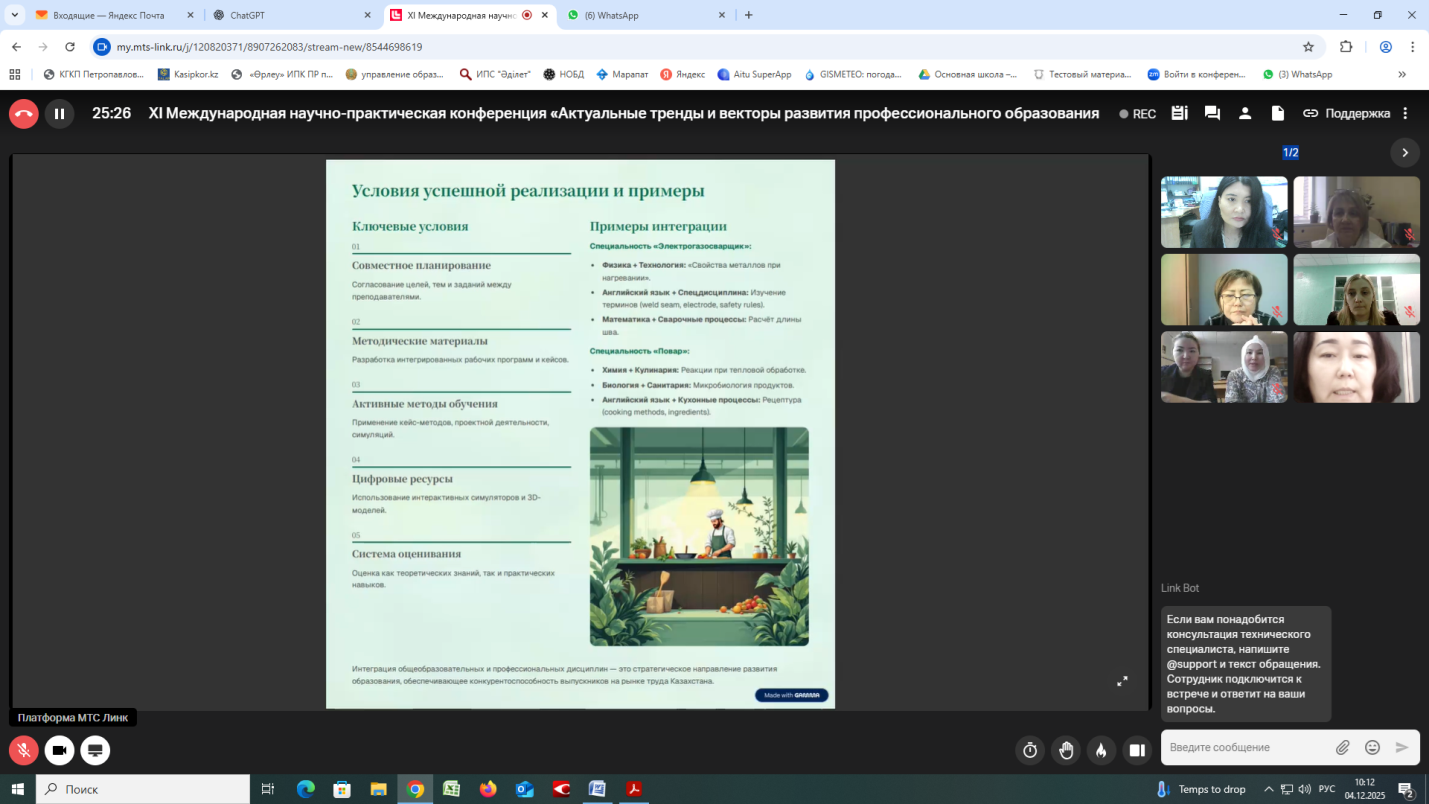Click the red leave call button
The width and height of the screenshot is (1429, 804).
24,114
